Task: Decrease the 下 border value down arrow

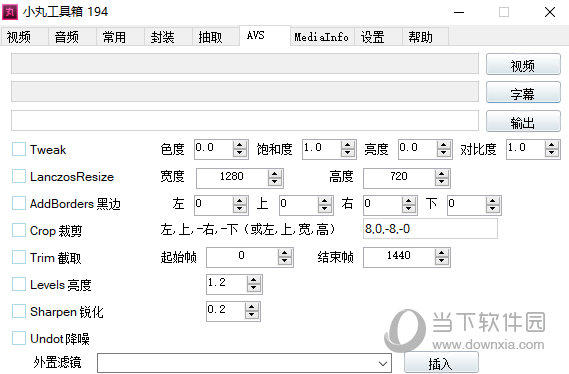Action: tap(492, 209)
